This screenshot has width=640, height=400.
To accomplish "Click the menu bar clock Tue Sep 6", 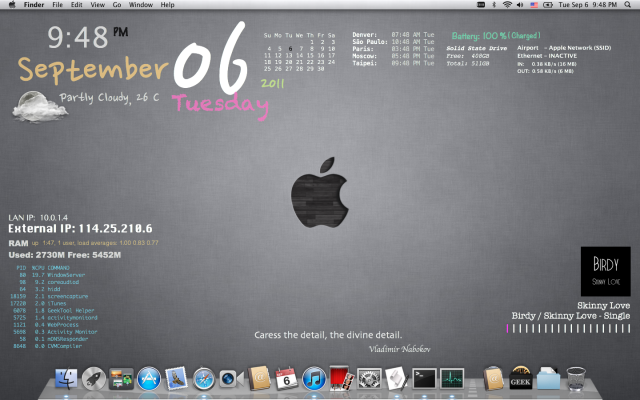I will coord(588,5).
